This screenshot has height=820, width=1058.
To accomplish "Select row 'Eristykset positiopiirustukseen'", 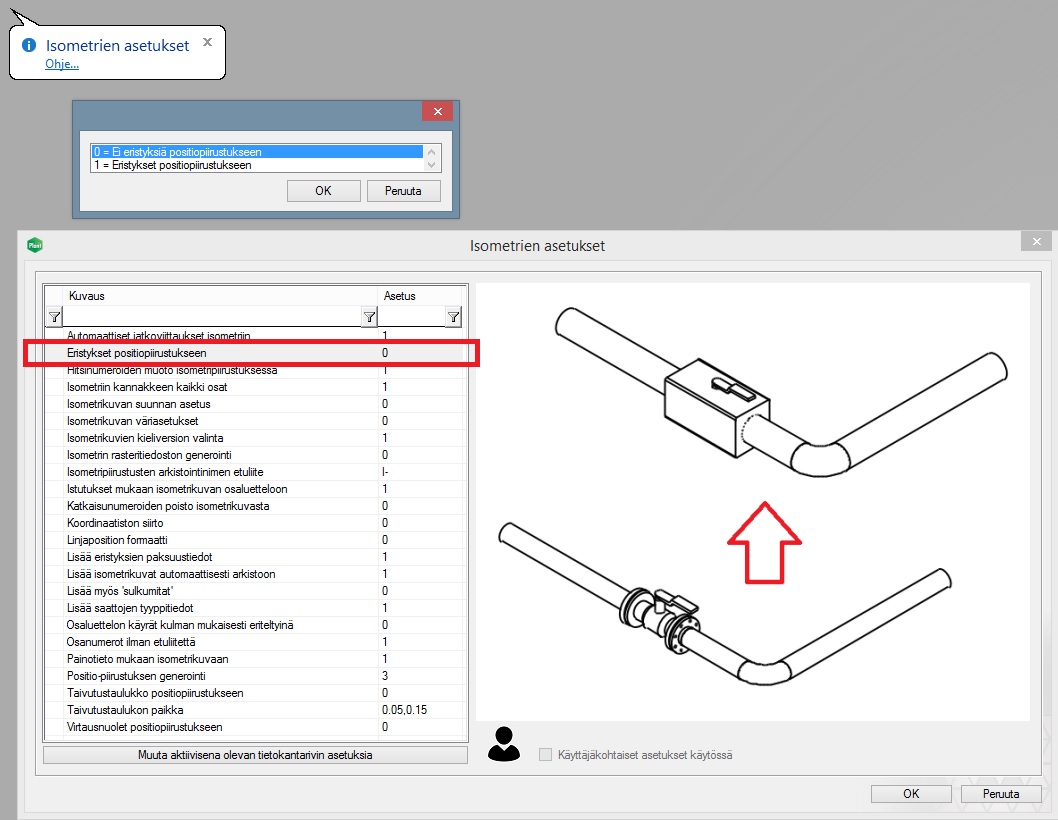I will pos(255,353).
